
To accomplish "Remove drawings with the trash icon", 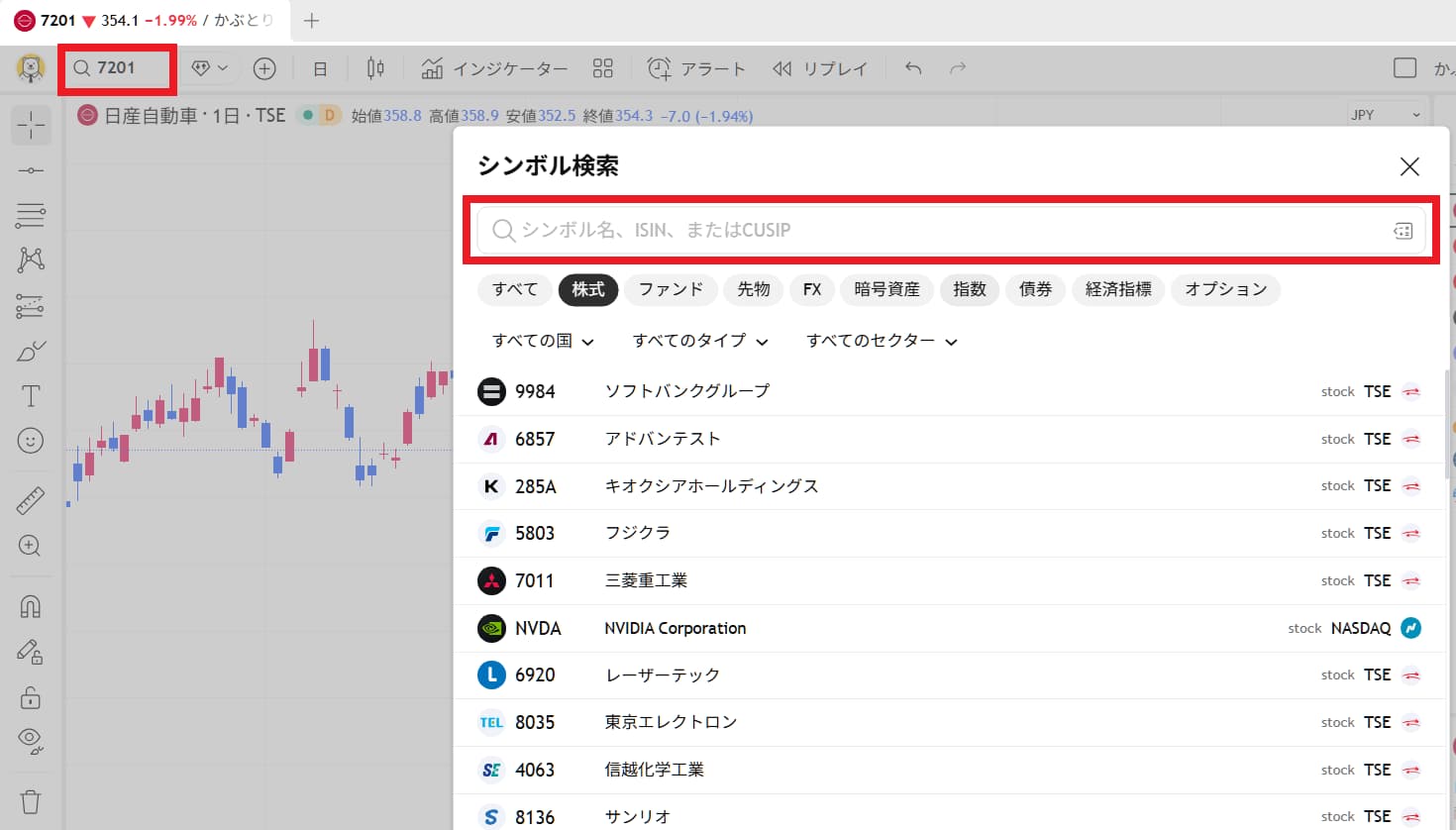I will click(x=31, y=801).
